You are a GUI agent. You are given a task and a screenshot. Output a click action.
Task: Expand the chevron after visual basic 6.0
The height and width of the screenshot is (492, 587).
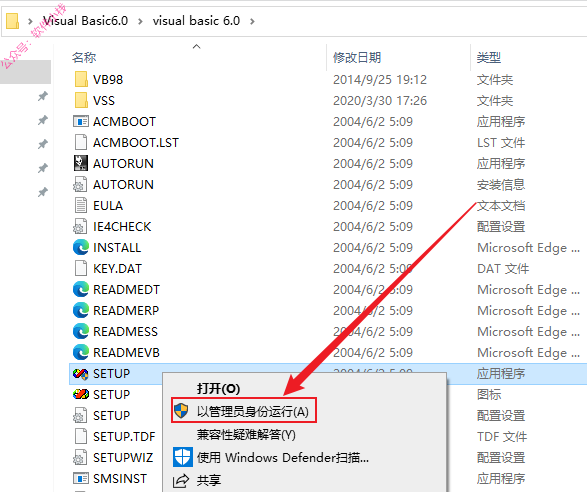tap(252, 21)
